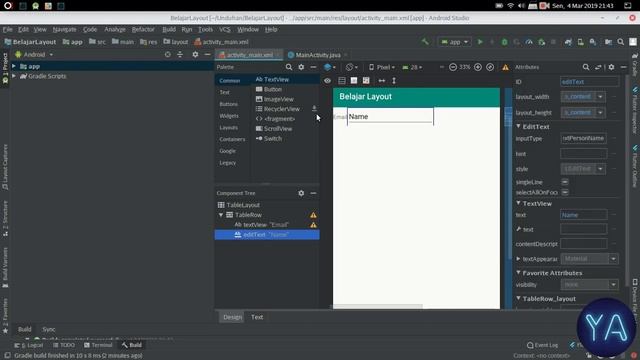Open Project panel gear settings
Screen dimensions: 640x360
point(195,54)
